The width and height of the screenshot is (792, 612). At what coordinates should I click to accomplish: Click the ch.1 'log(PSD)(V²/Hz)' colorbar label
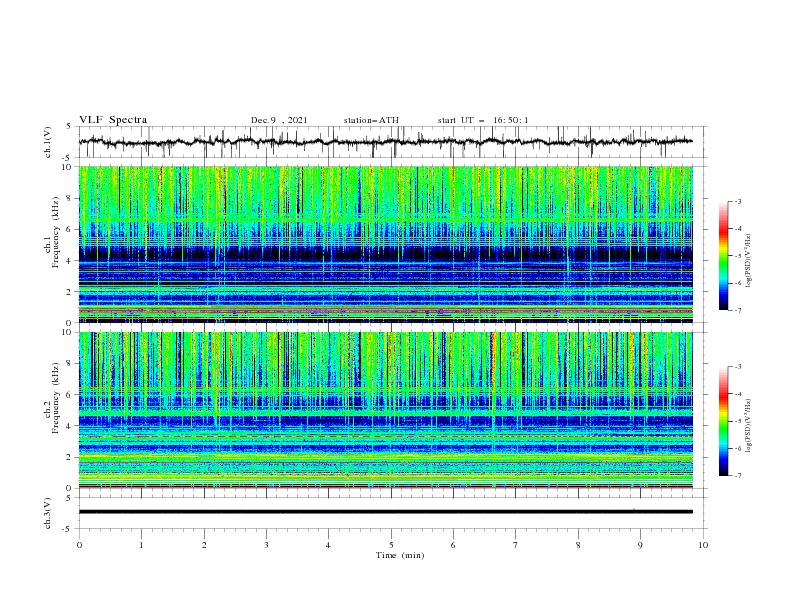coord(749,261)
